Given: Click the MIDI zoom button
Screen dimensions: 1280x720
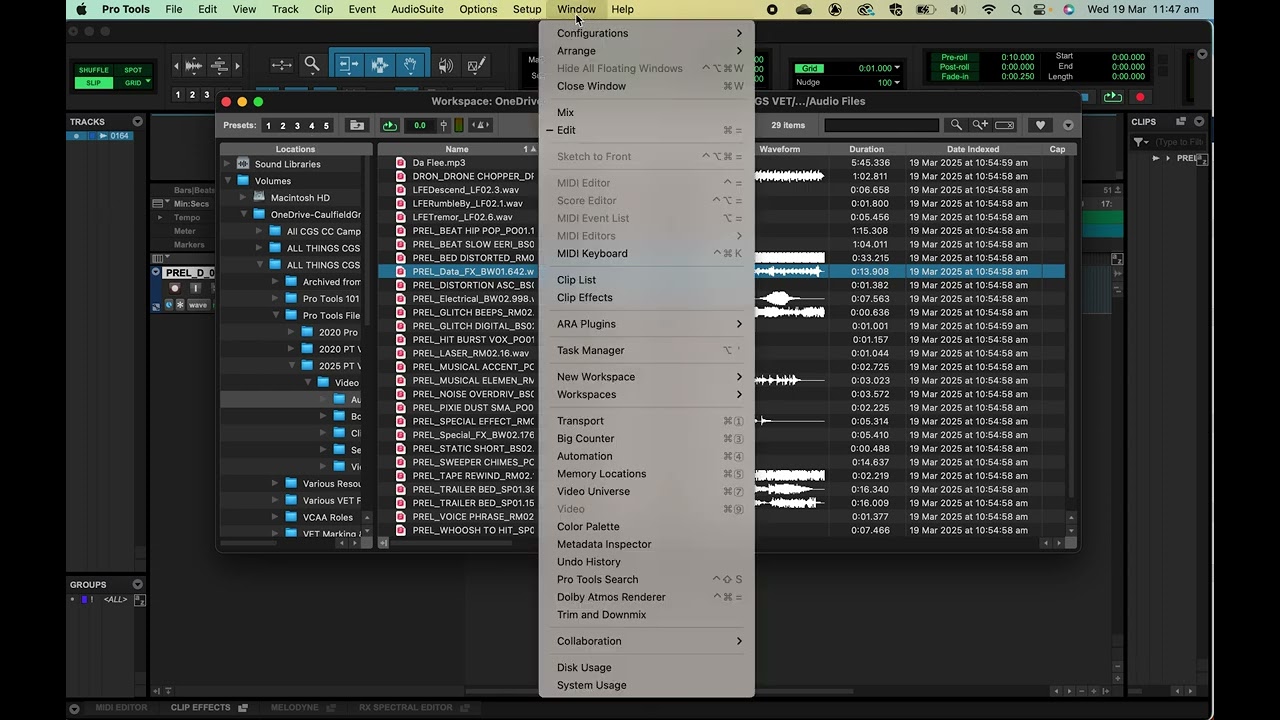Looking at the screenshot, I should 219,66.
